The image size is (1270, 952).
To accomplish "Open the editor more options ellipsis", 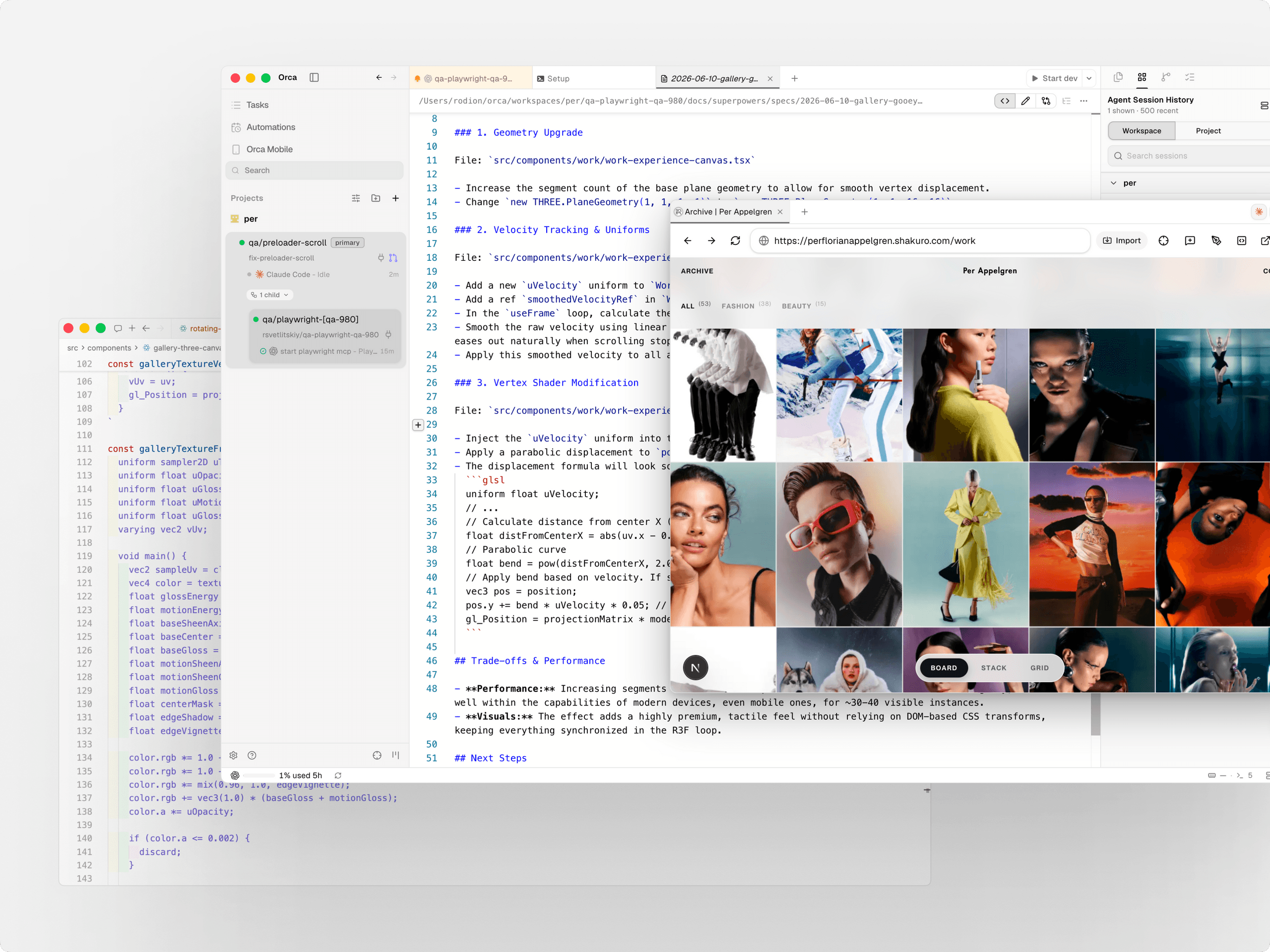I will pyautogui.click(x=1083, y=101).
